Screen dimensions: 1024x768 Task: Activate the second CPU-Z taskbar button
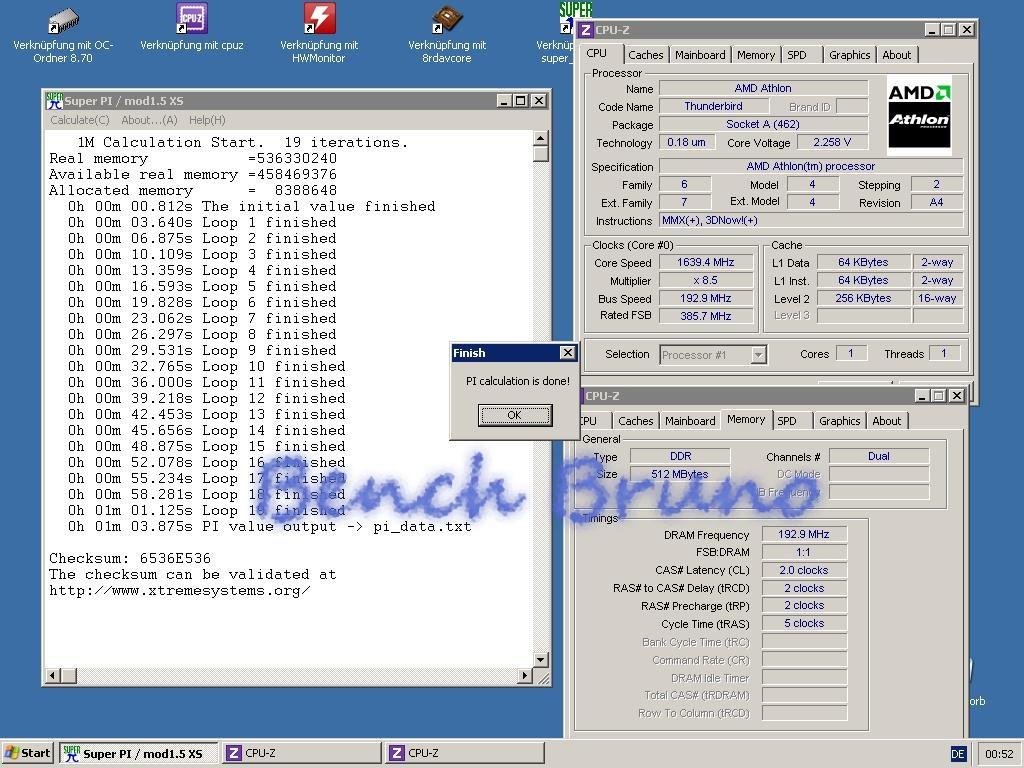pyautogui.click(x=465, y=754)
